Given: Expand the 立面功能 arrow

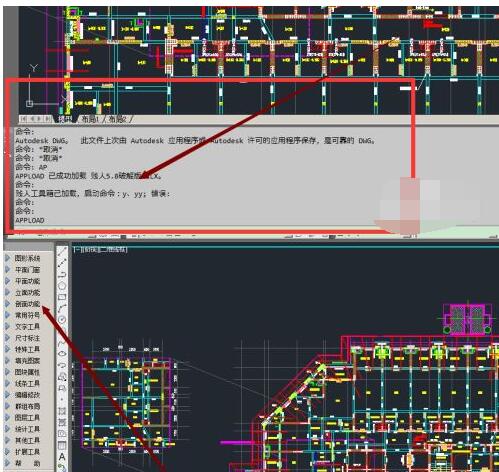Looking at the screenshot, I should pos(8,292).
